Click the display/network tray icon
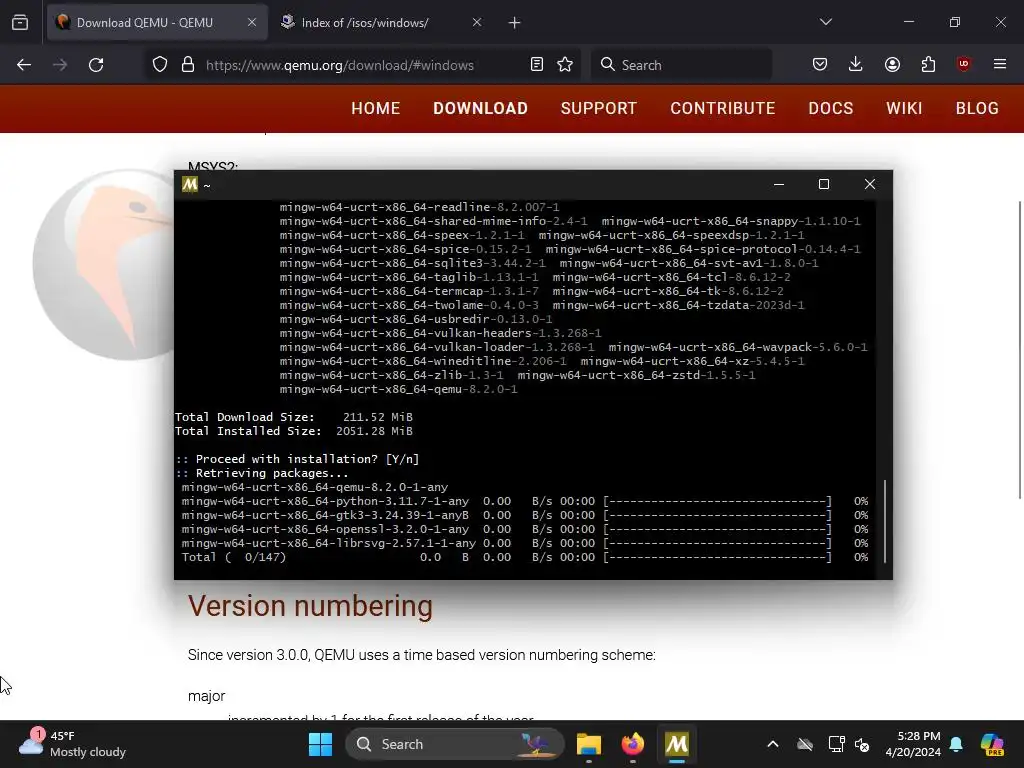Image resolution: width=1024 pixels, height=768 pixels. click(837, 744)
